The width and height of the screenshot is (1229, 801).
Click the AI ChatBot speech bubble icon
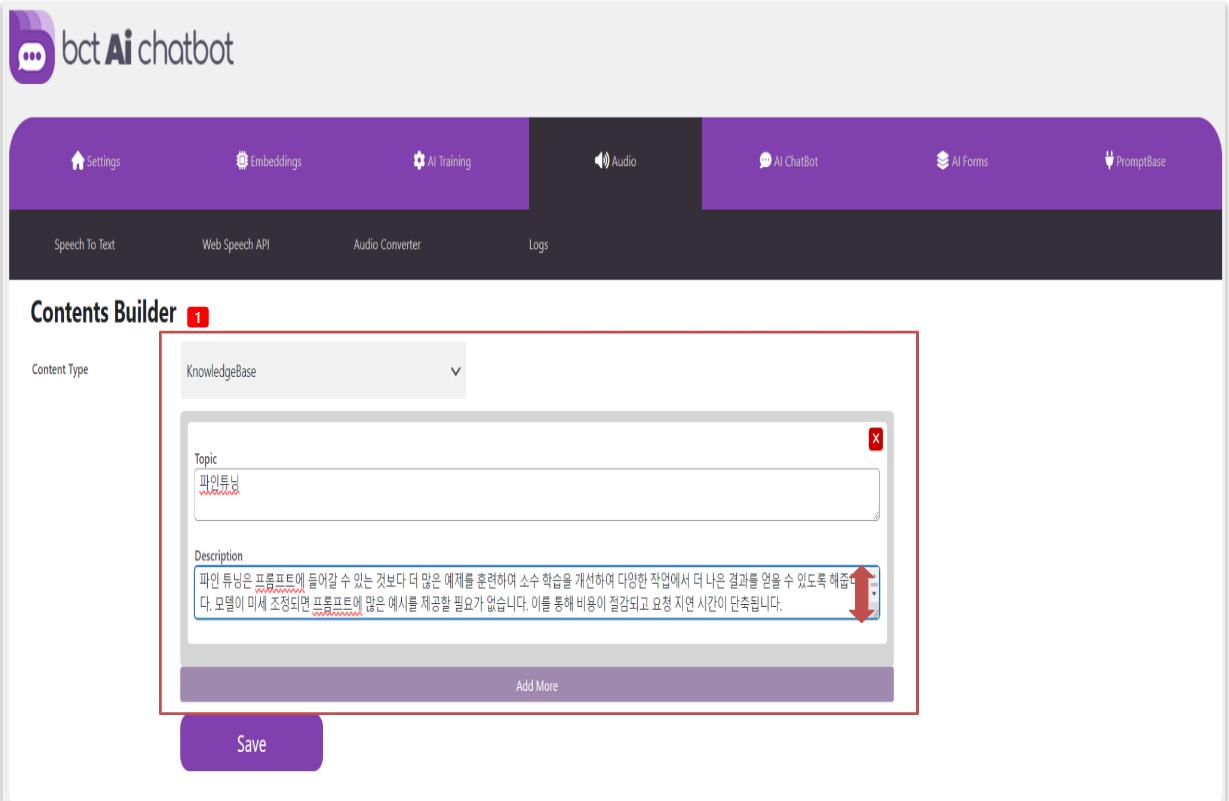coord(765,161)
